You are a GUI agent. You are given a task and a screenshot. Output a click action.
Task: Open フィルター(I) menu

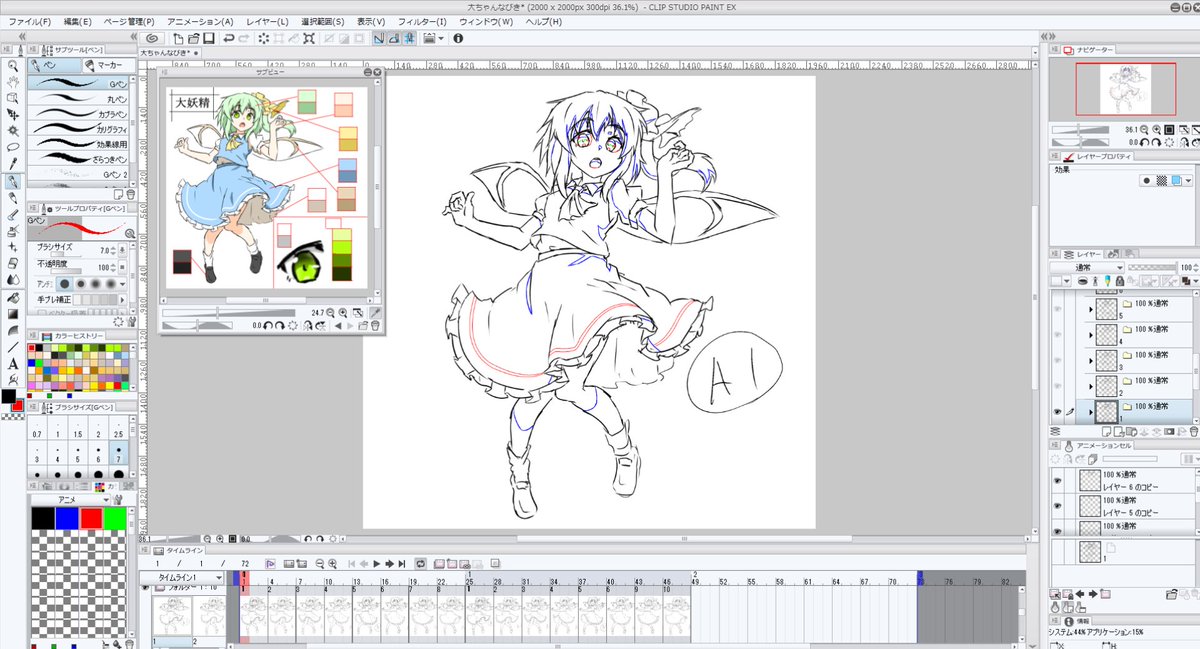(x=422, y=21)
